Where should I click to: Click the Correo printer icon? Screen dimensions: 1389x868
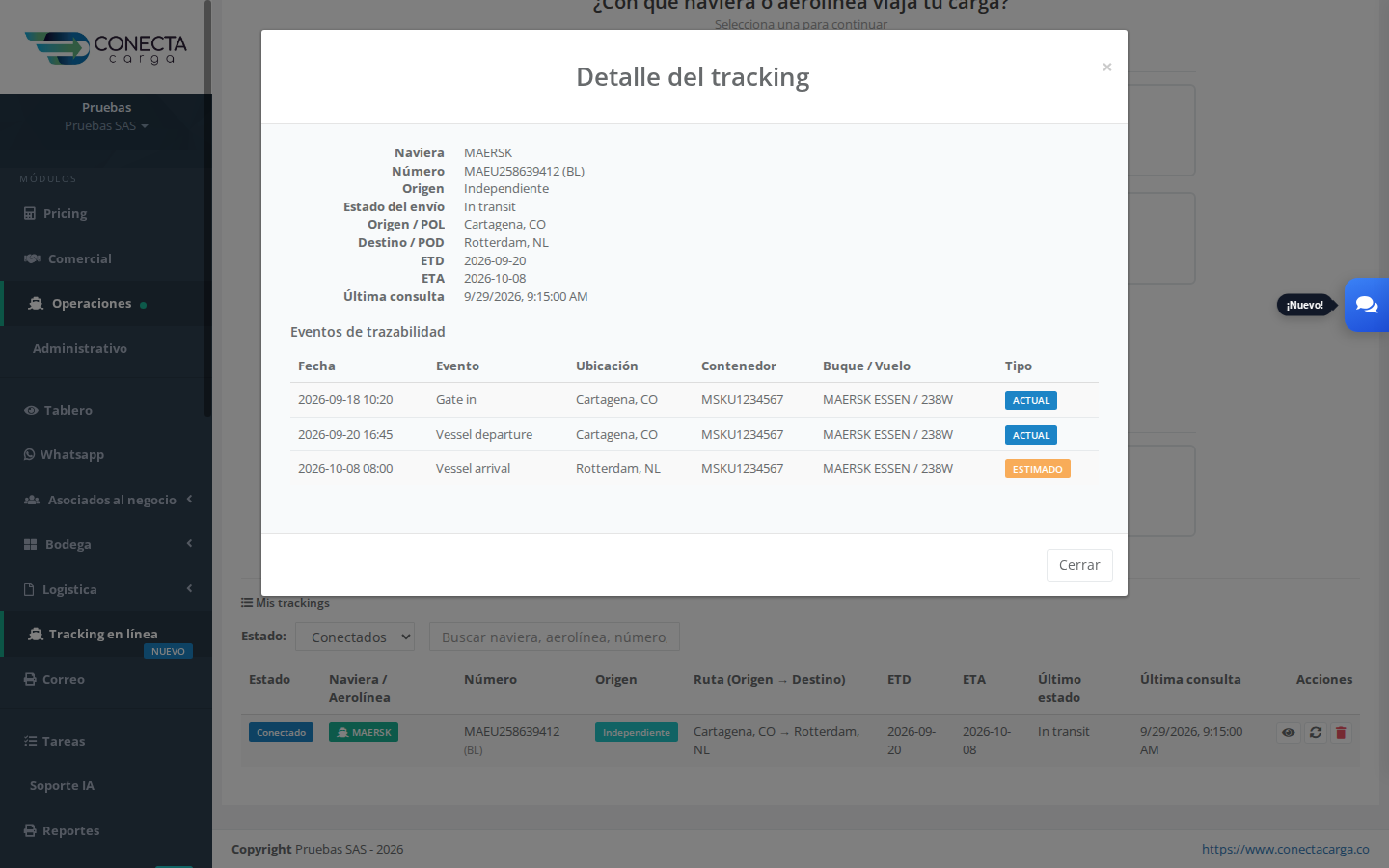click(30, 679)
